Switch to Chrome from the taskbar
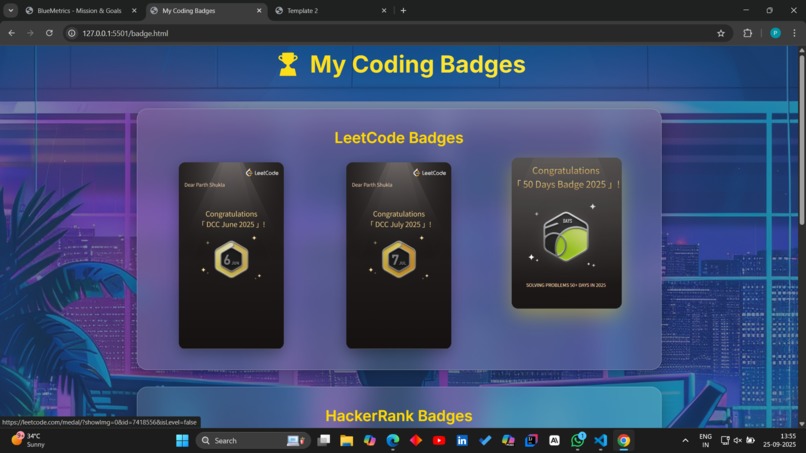806x453 pixels. pyautogui.click(x=624, y=441)
